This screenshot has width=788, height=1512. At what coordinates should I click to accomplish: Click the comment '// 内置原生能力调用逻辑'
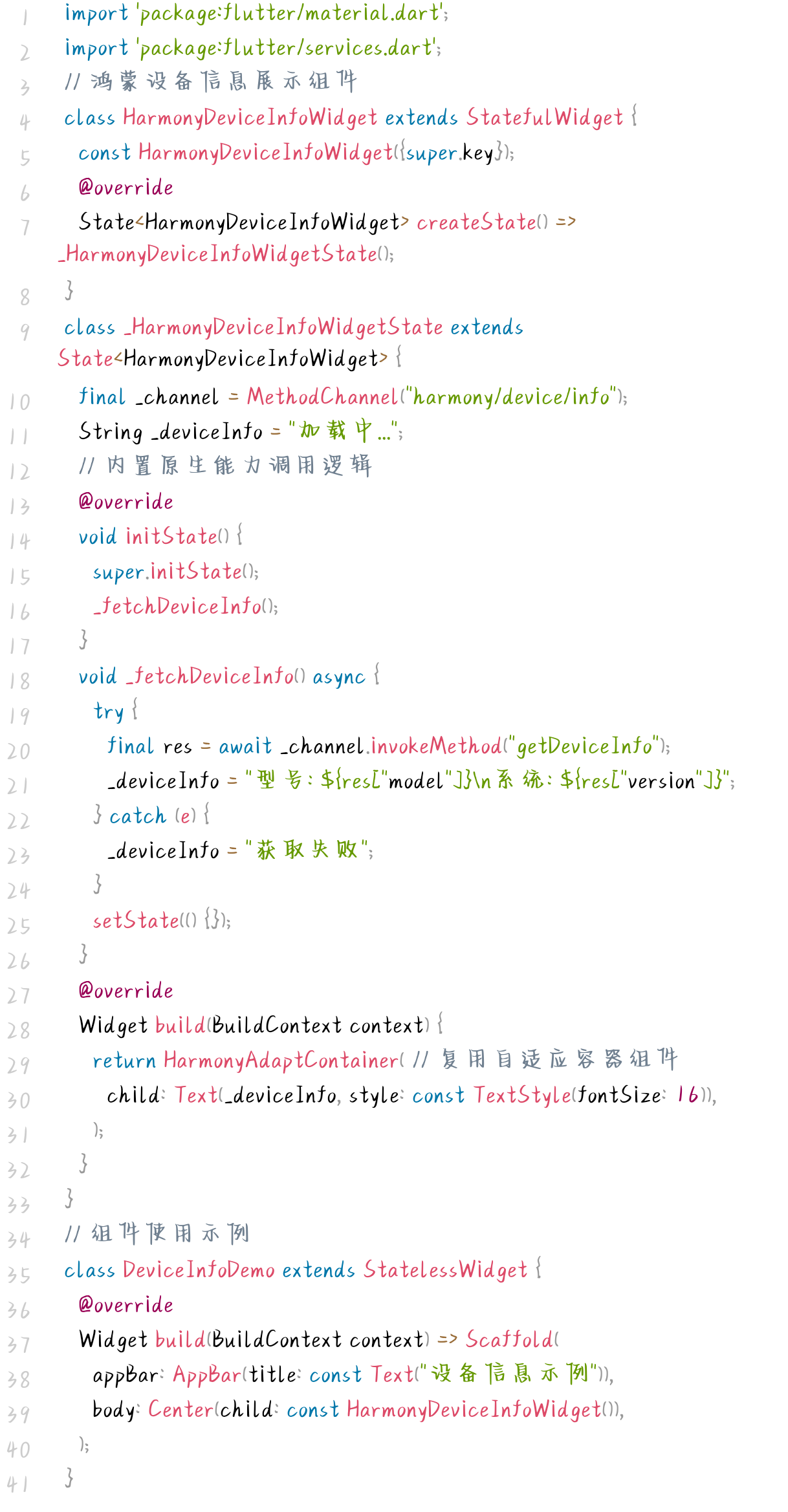click(225, 466)
